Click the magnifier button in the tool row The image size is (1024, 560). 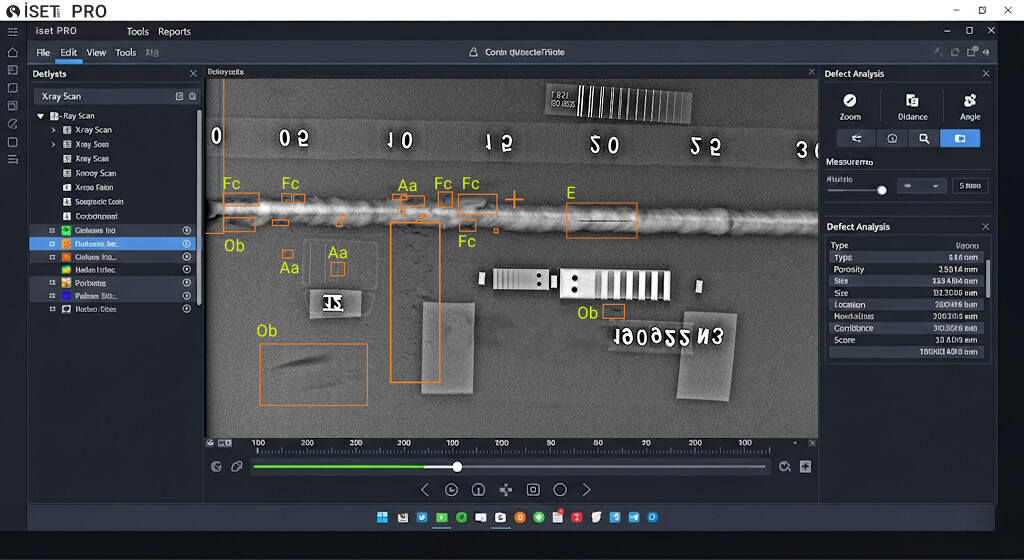925,138
